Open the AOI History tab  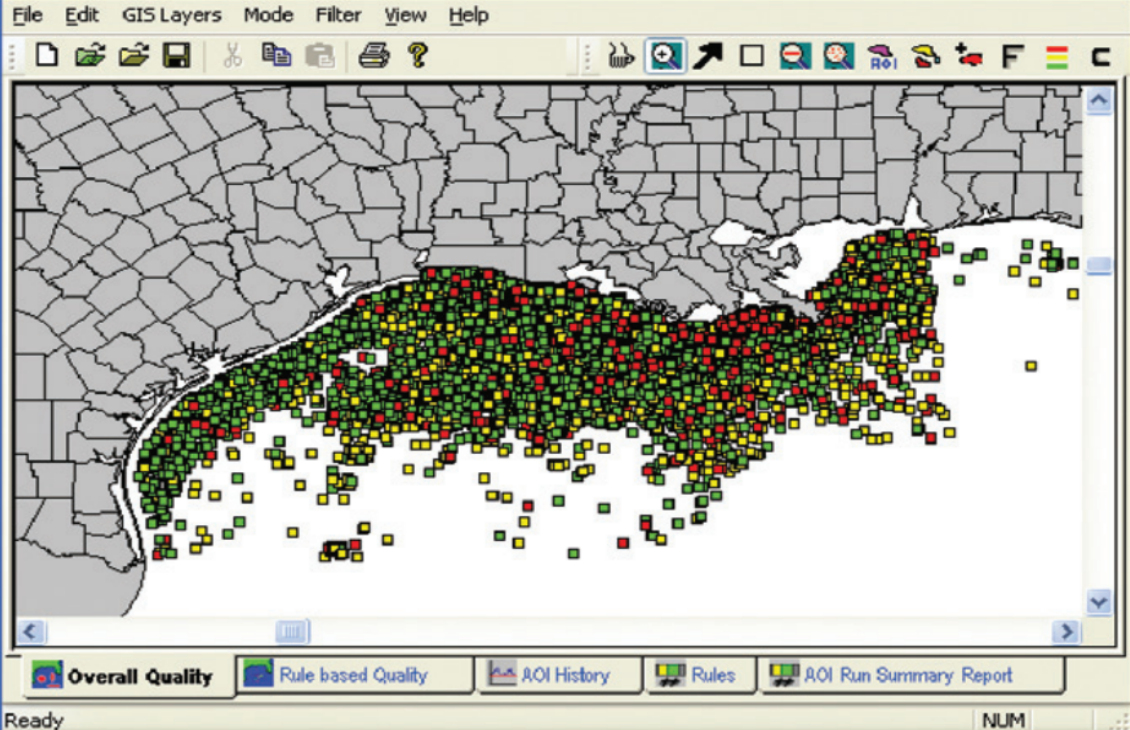(x=559, y=675)
